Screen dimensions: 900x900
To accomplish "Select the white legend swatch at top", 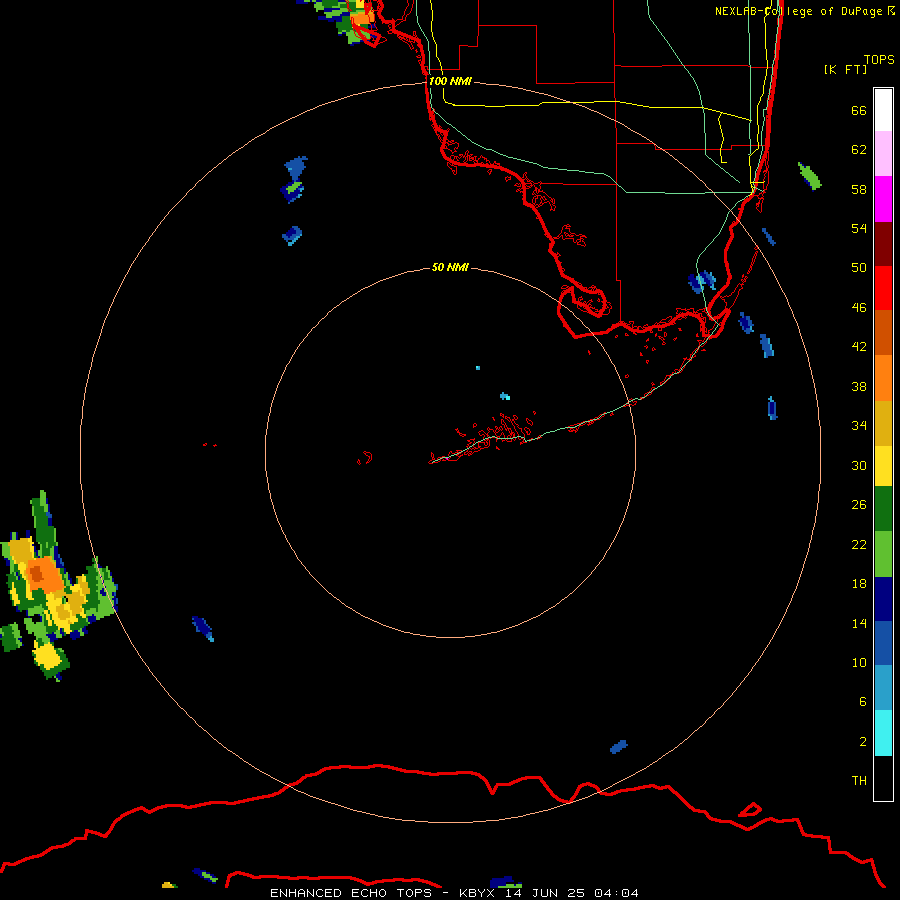I will (x=883, y=110).
